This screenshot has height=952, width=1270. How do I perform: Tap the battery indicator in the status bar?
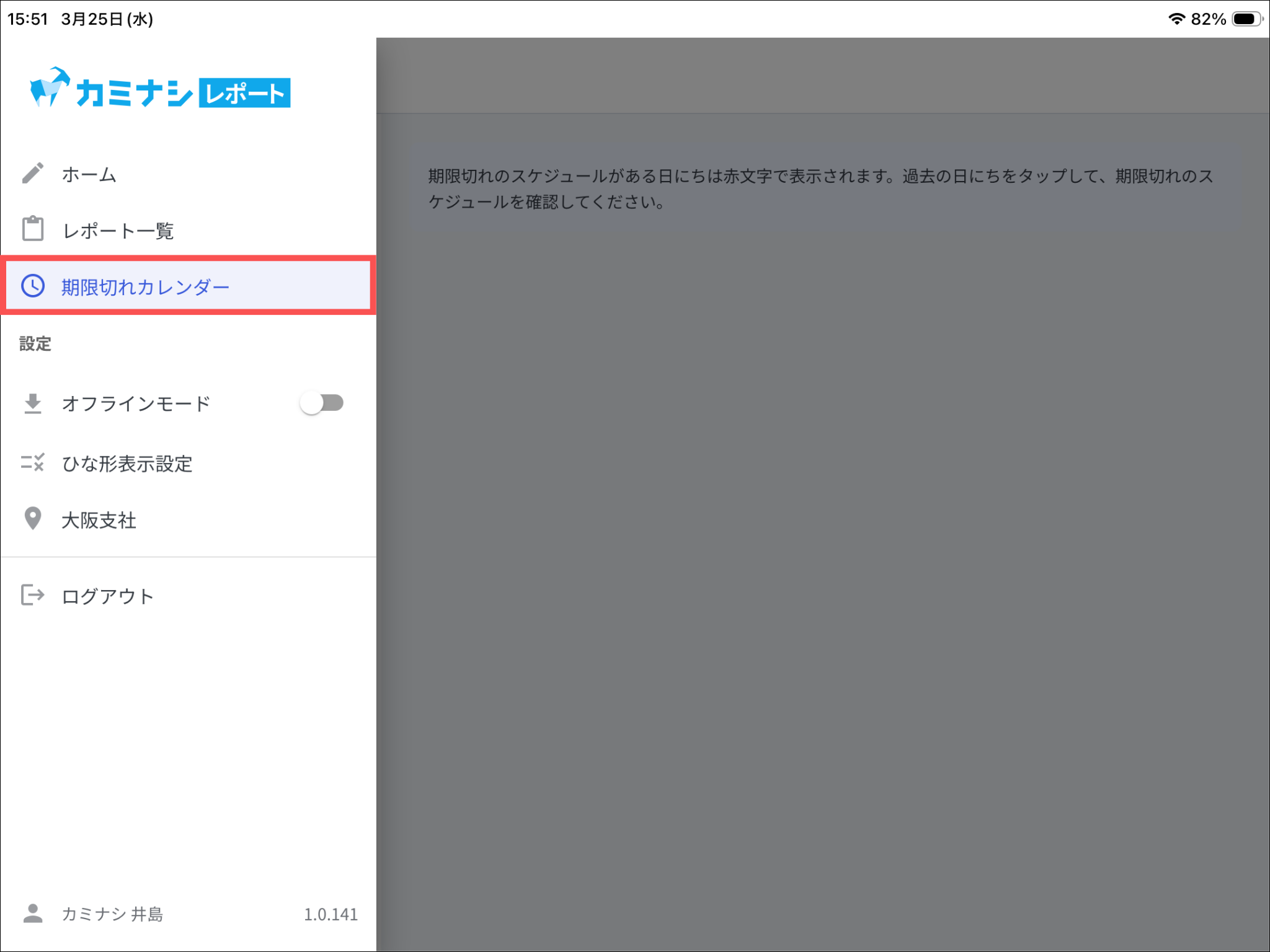pos(1246,19)
